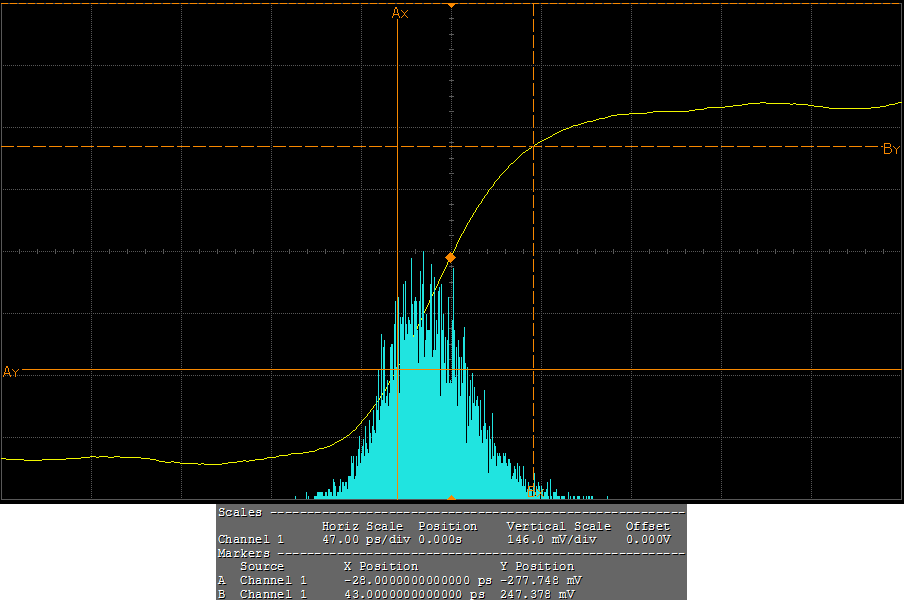
Task: Click the Markers section header
Action: (x=244, y=553)
